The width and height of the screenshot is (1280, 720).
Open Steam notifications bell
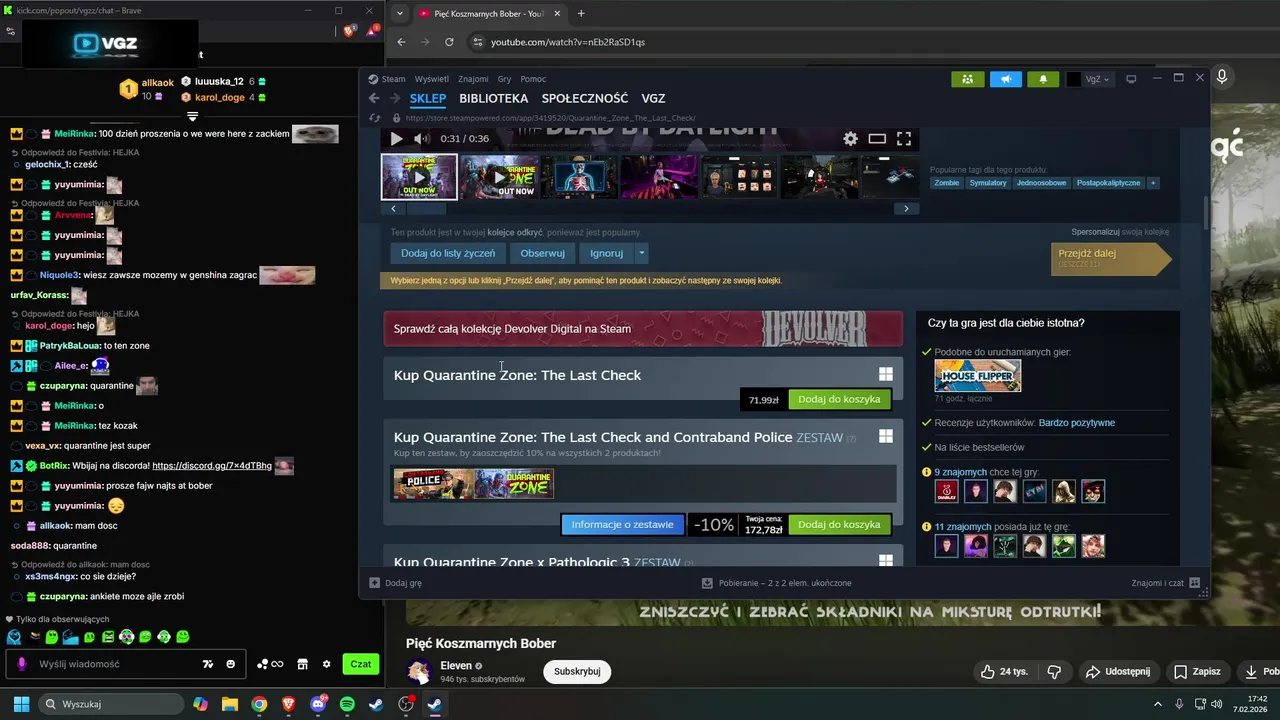pyautogui.click(x=1043, y=79)
